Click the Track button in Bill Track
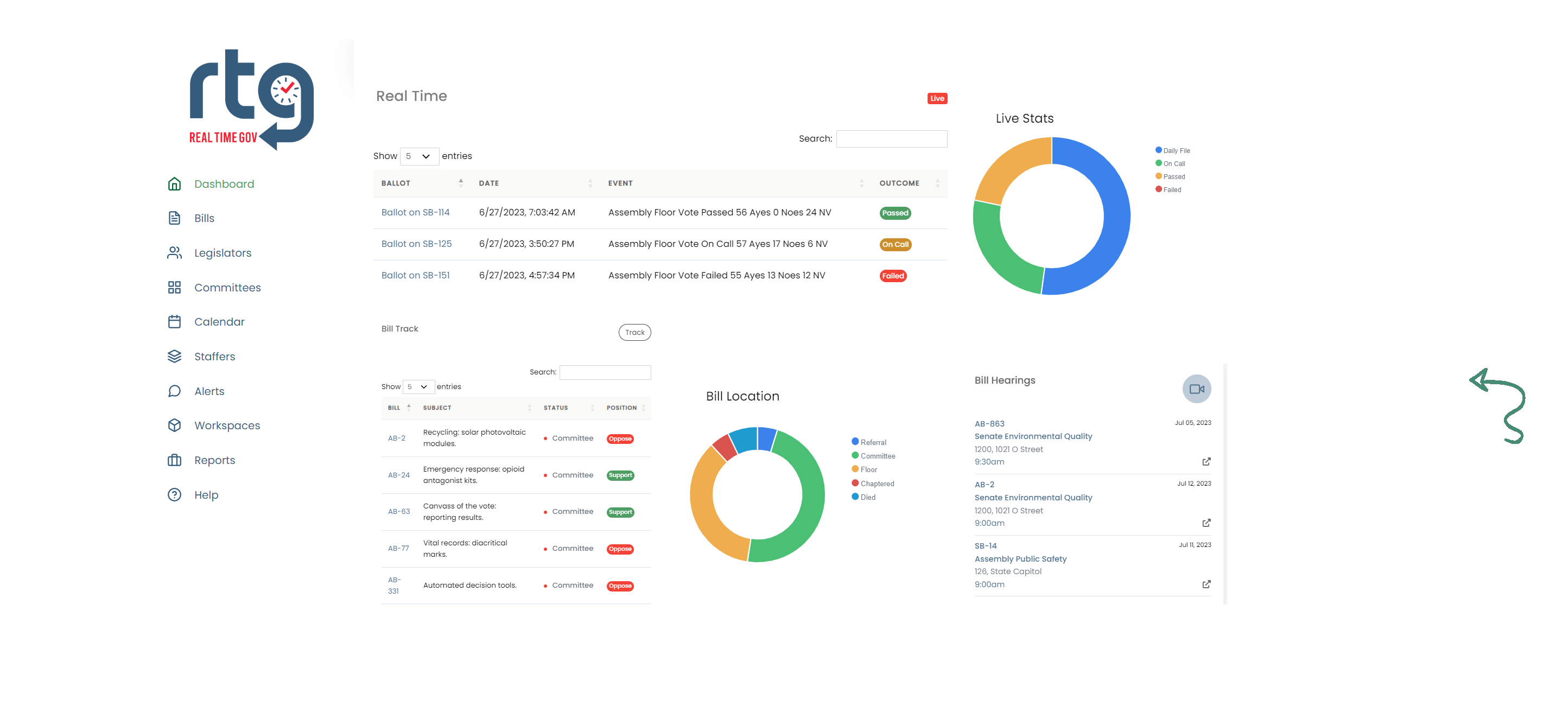1568x725 pixels. pos(635,332)
